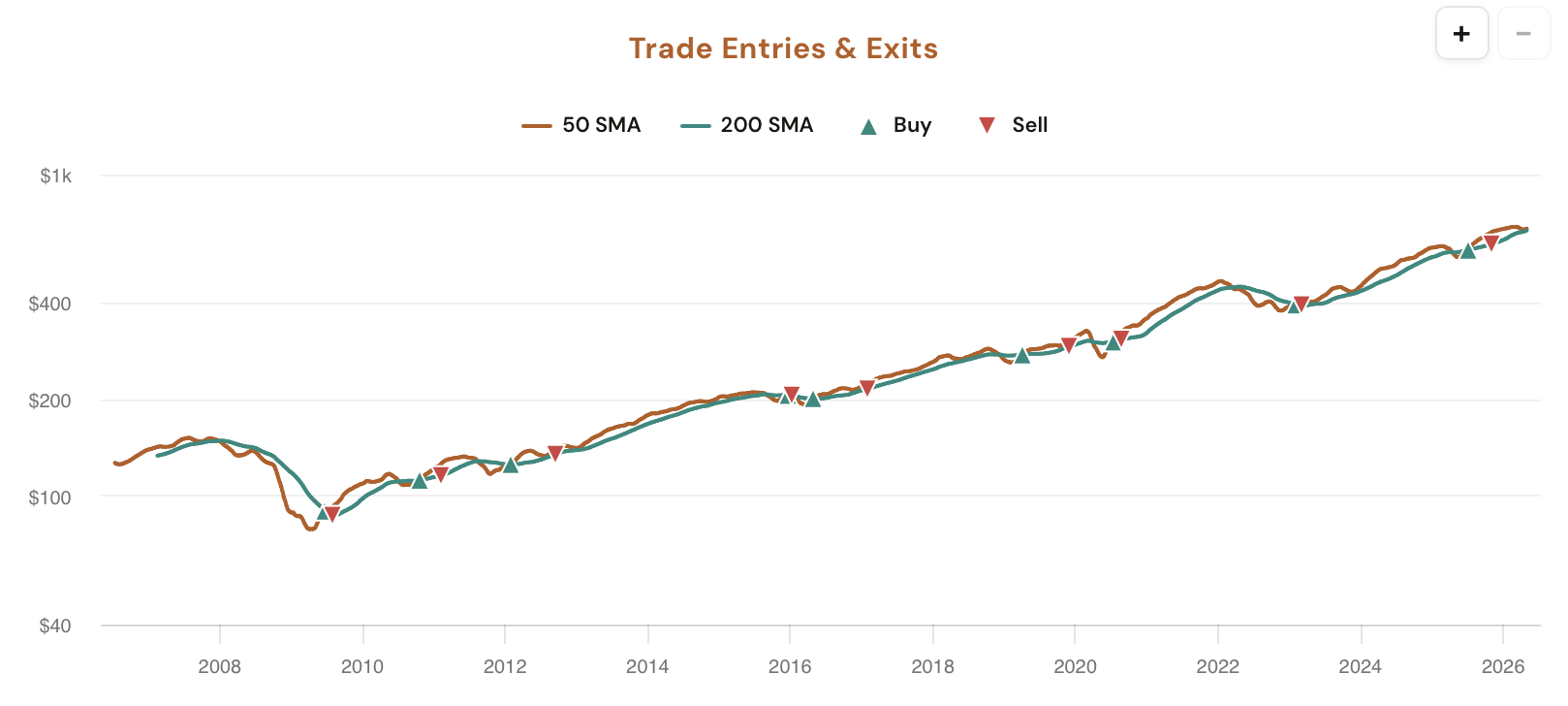Click the zoom-in plus button
Screen dimensions: 1568x706
(x=1461, y=32)
